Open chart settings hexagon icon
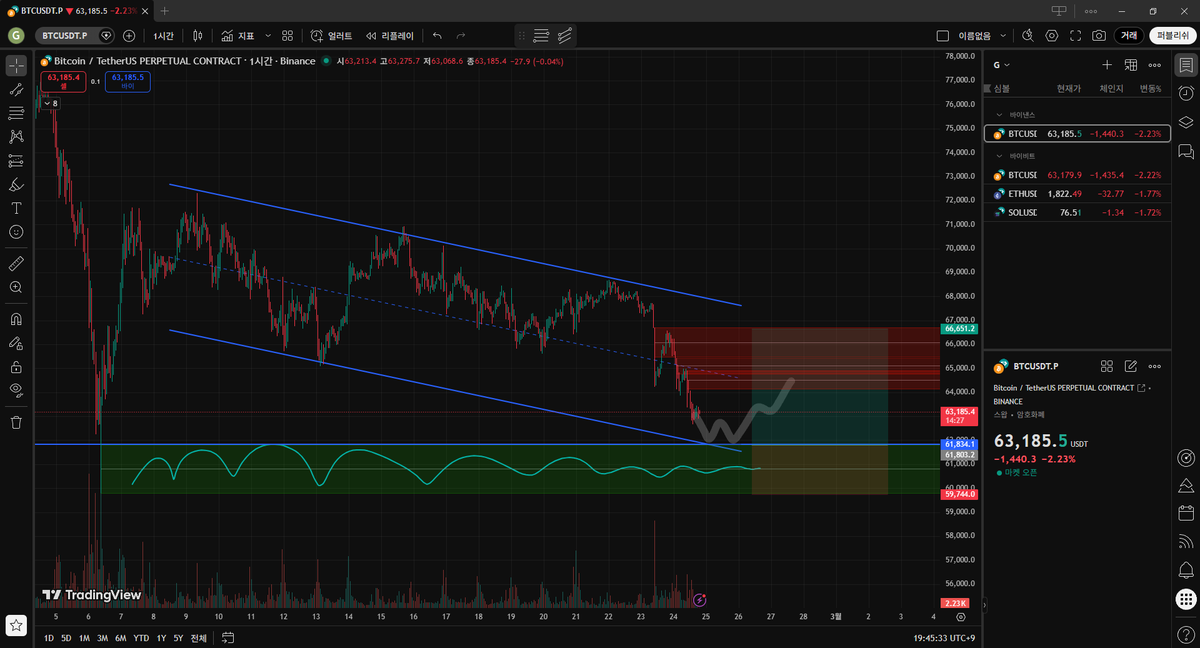The width and height of the screenshot is (1200, 648). click(1051, 35)
